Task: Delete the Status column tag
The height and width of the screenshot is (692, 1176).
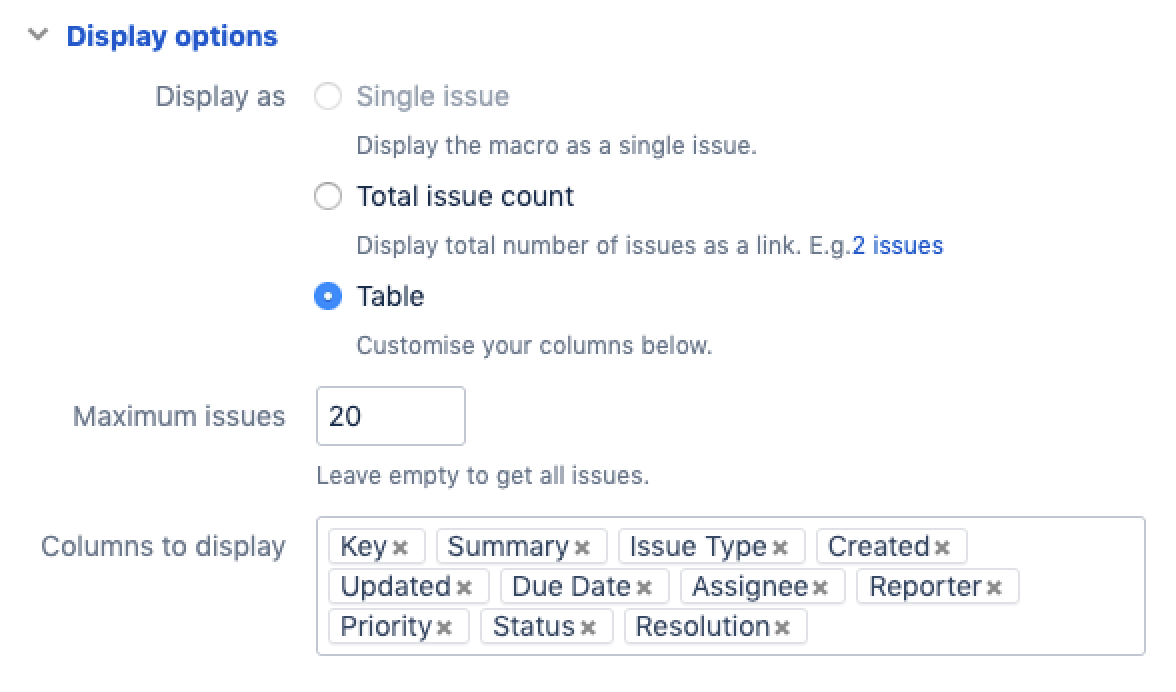Action: (x=589, y=628)
